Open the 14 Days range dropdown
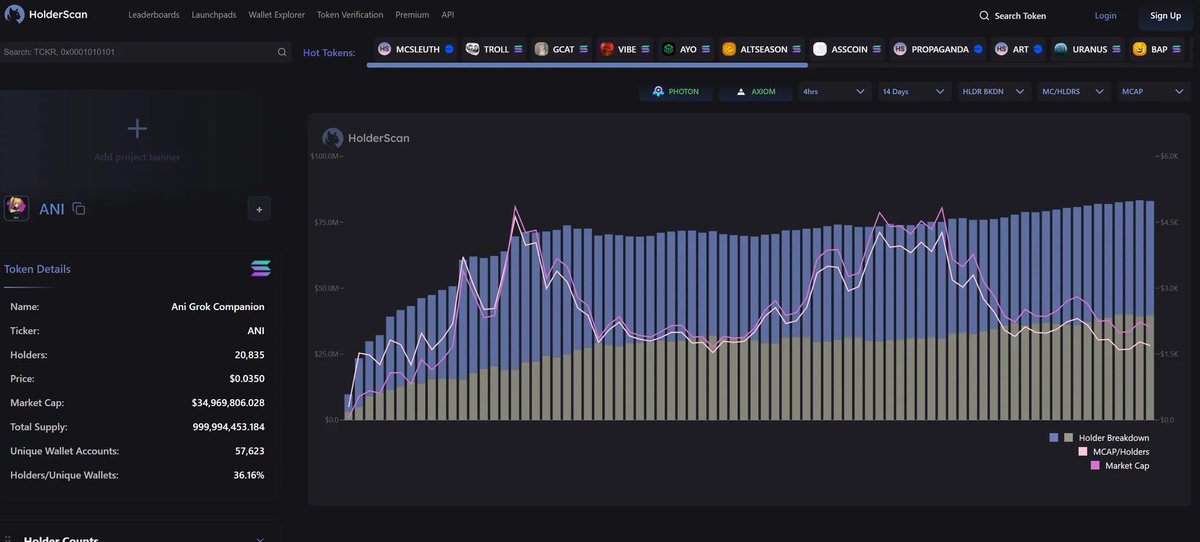1200x542 pixels. click(914, 91)
